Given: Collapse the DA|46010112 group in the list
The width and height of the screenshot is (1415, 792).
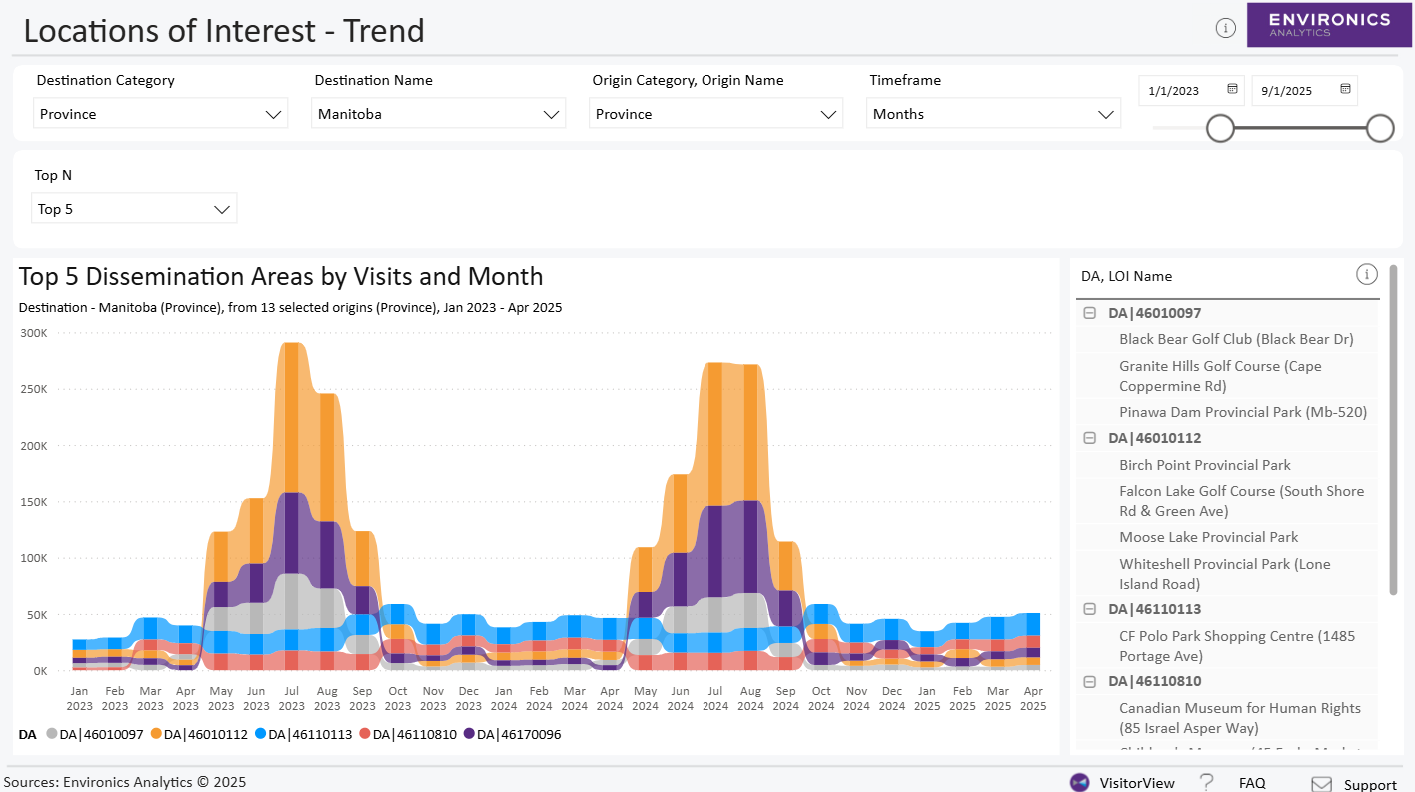Looking at the screenshot, I should 1089,438.
